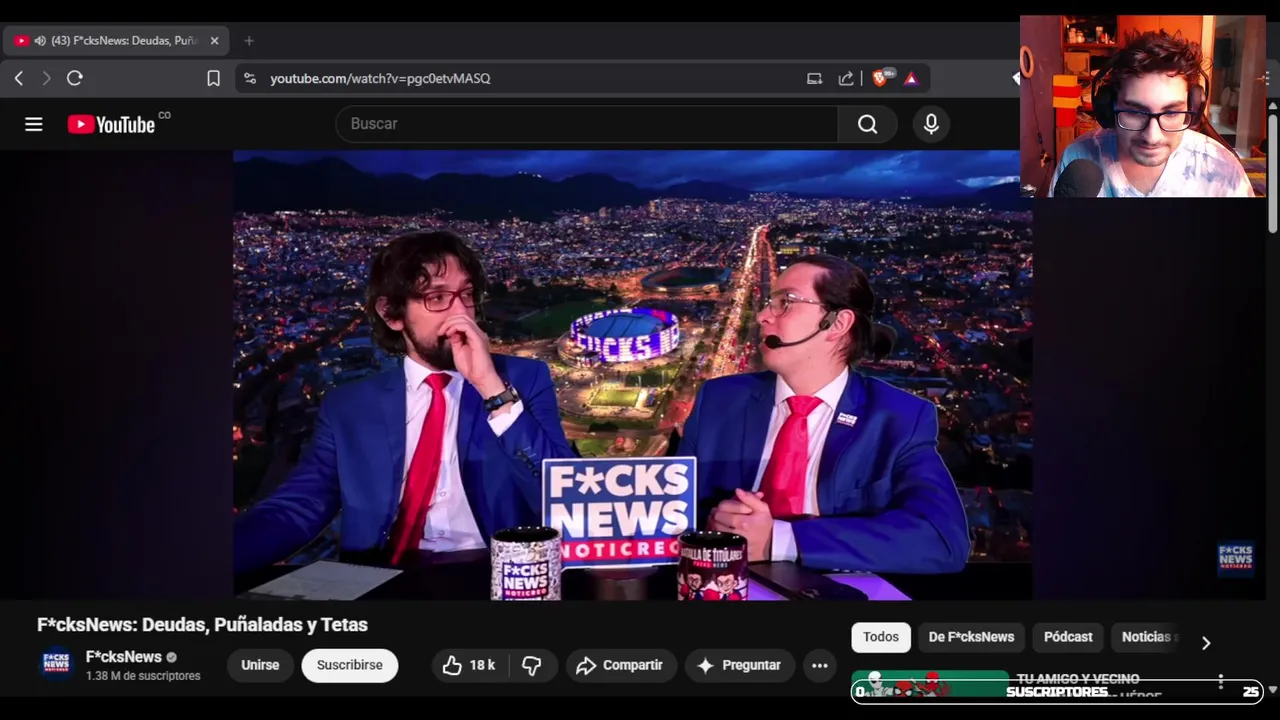Click Suscribirse button
Viewport: 1280px width, 720px height.
coord(350,665)
